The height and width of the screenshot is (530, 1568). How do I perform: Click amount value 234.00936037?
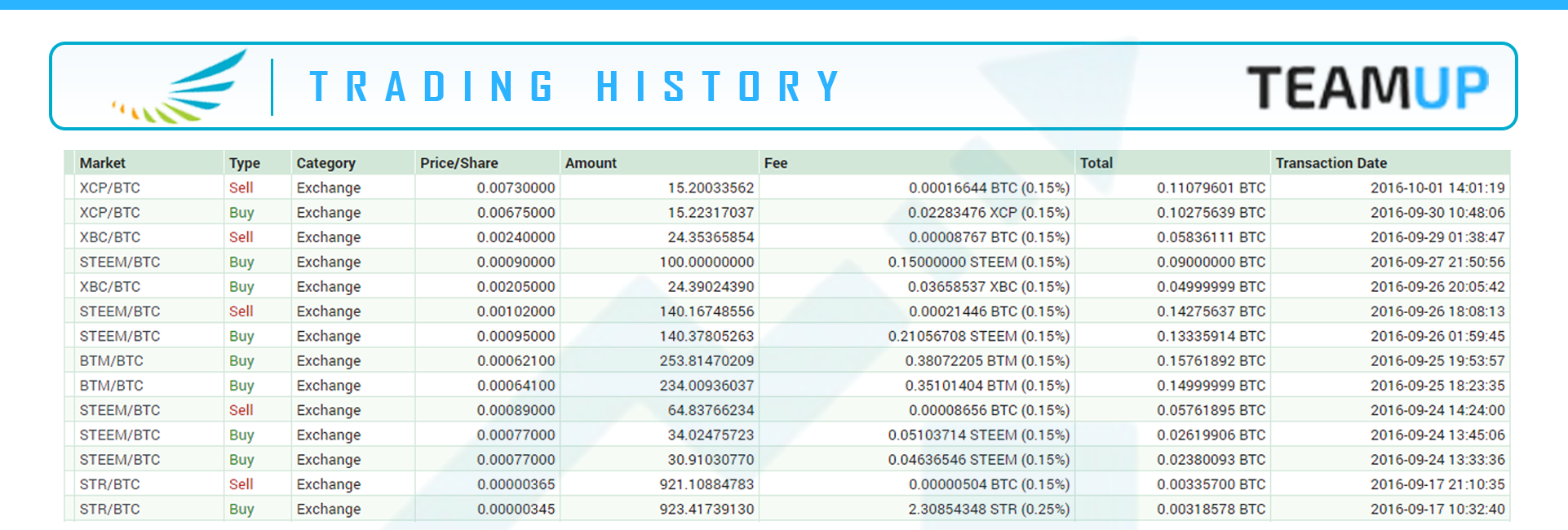[707, 386]
